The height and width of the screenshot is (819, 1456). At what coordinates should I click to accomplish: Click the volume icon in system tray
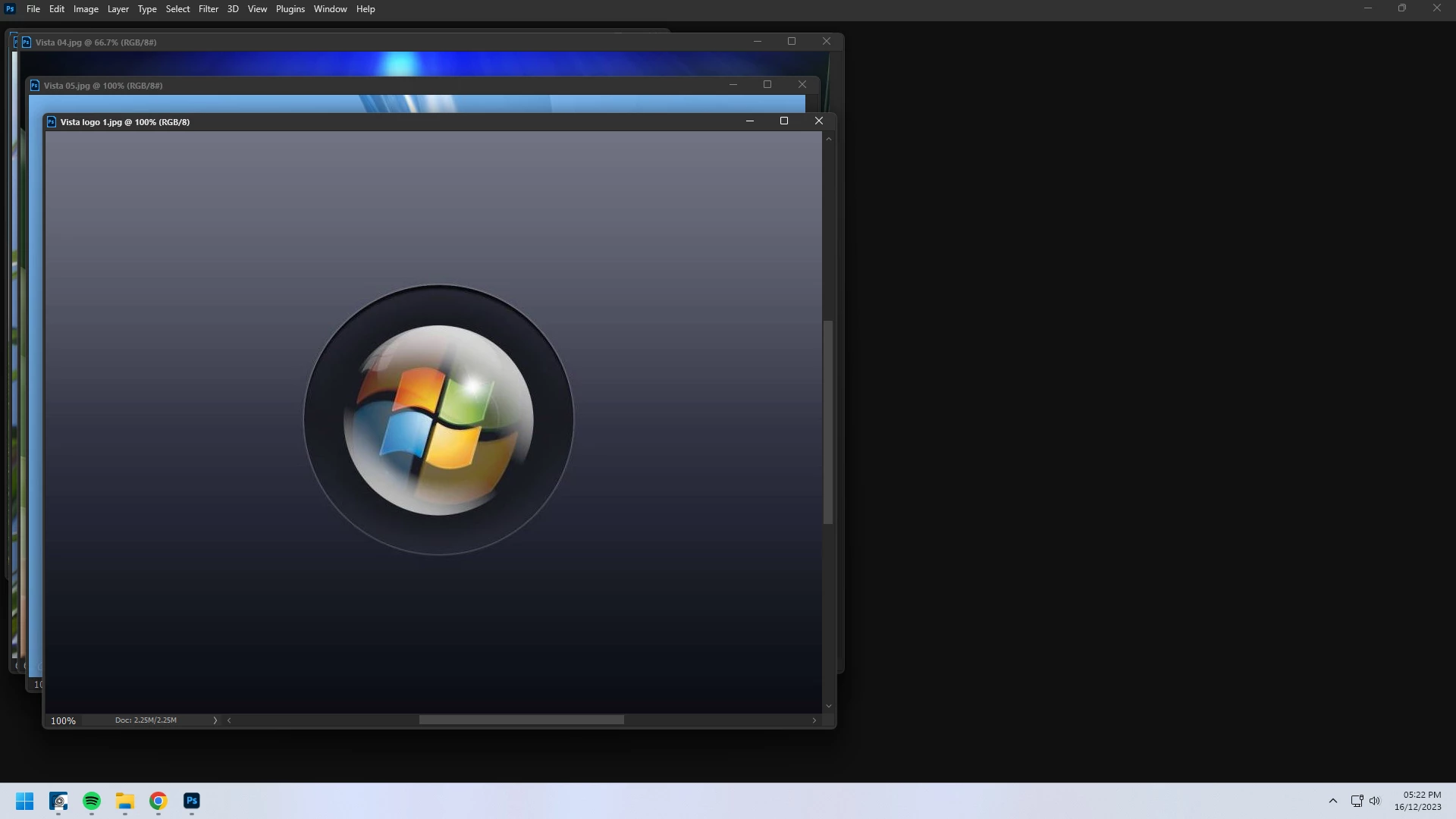pos(1375,801)
